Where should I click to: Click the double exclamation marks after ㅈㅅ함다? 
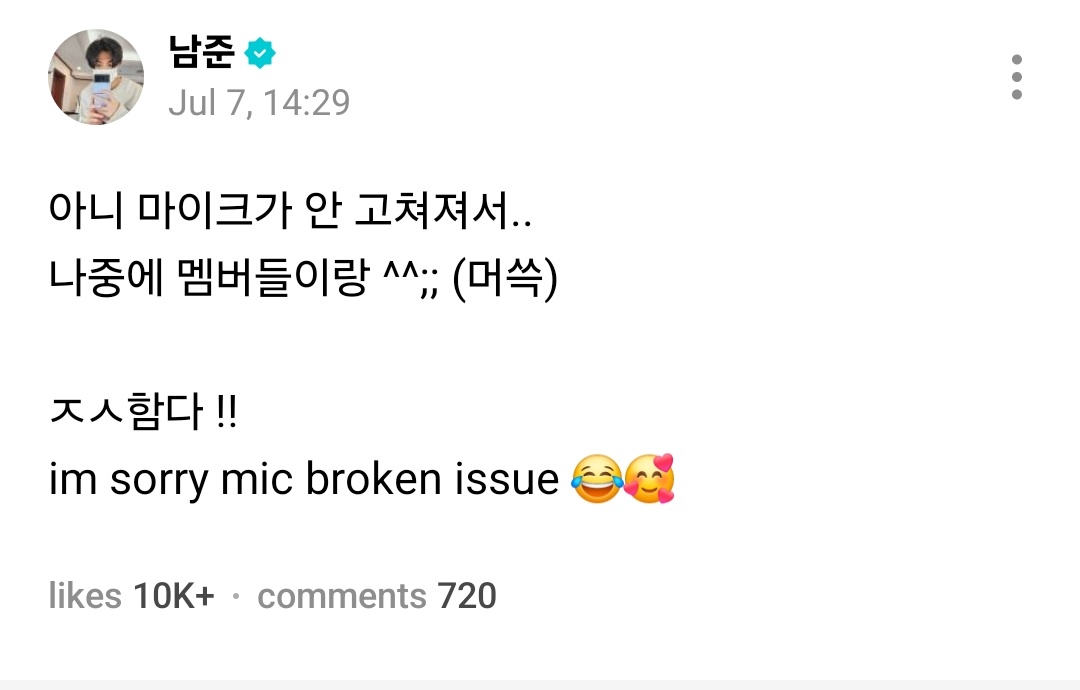226,413
